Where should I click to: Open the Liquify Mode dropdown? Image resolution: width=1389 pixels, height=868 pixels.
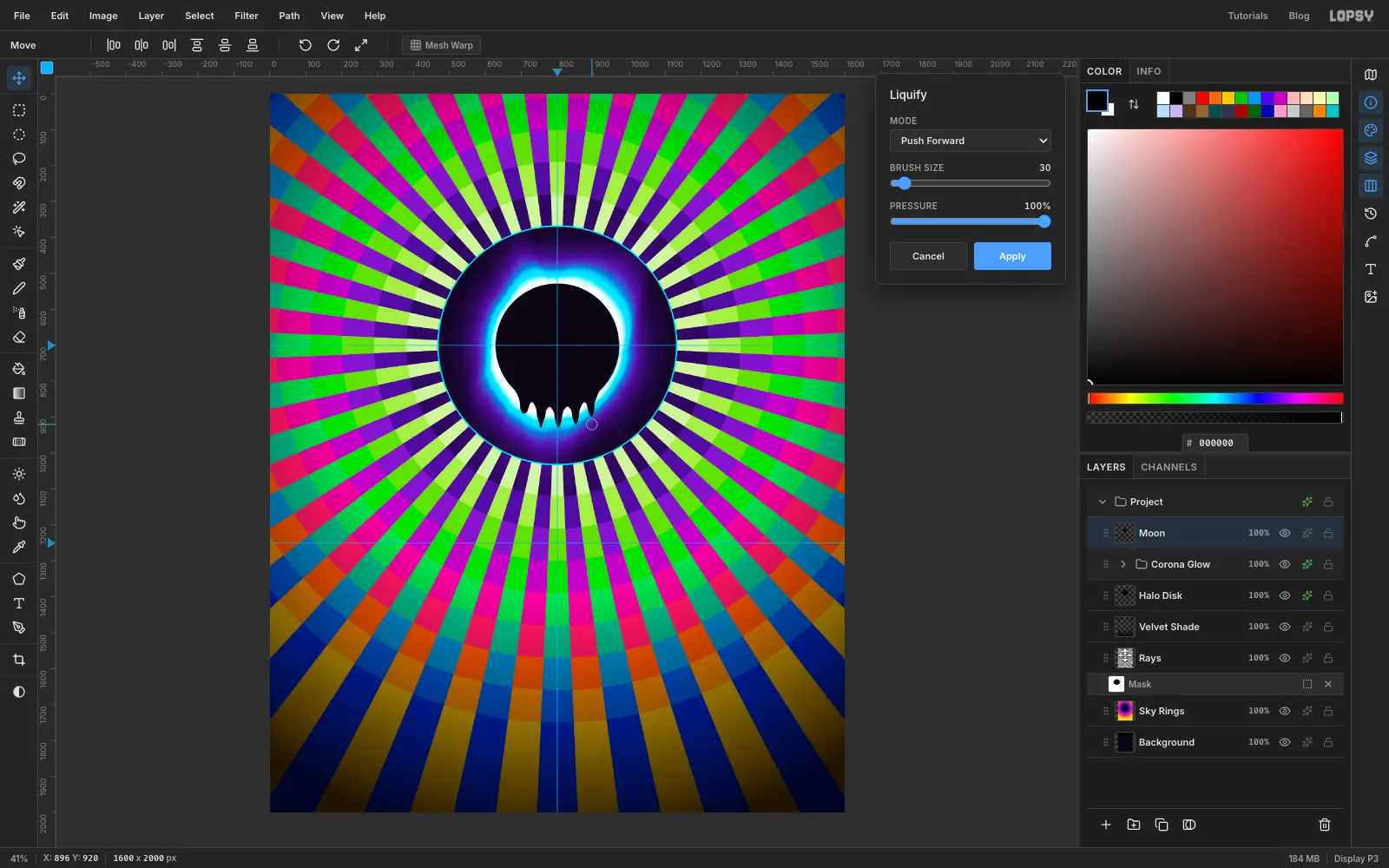tap(971, 141)
